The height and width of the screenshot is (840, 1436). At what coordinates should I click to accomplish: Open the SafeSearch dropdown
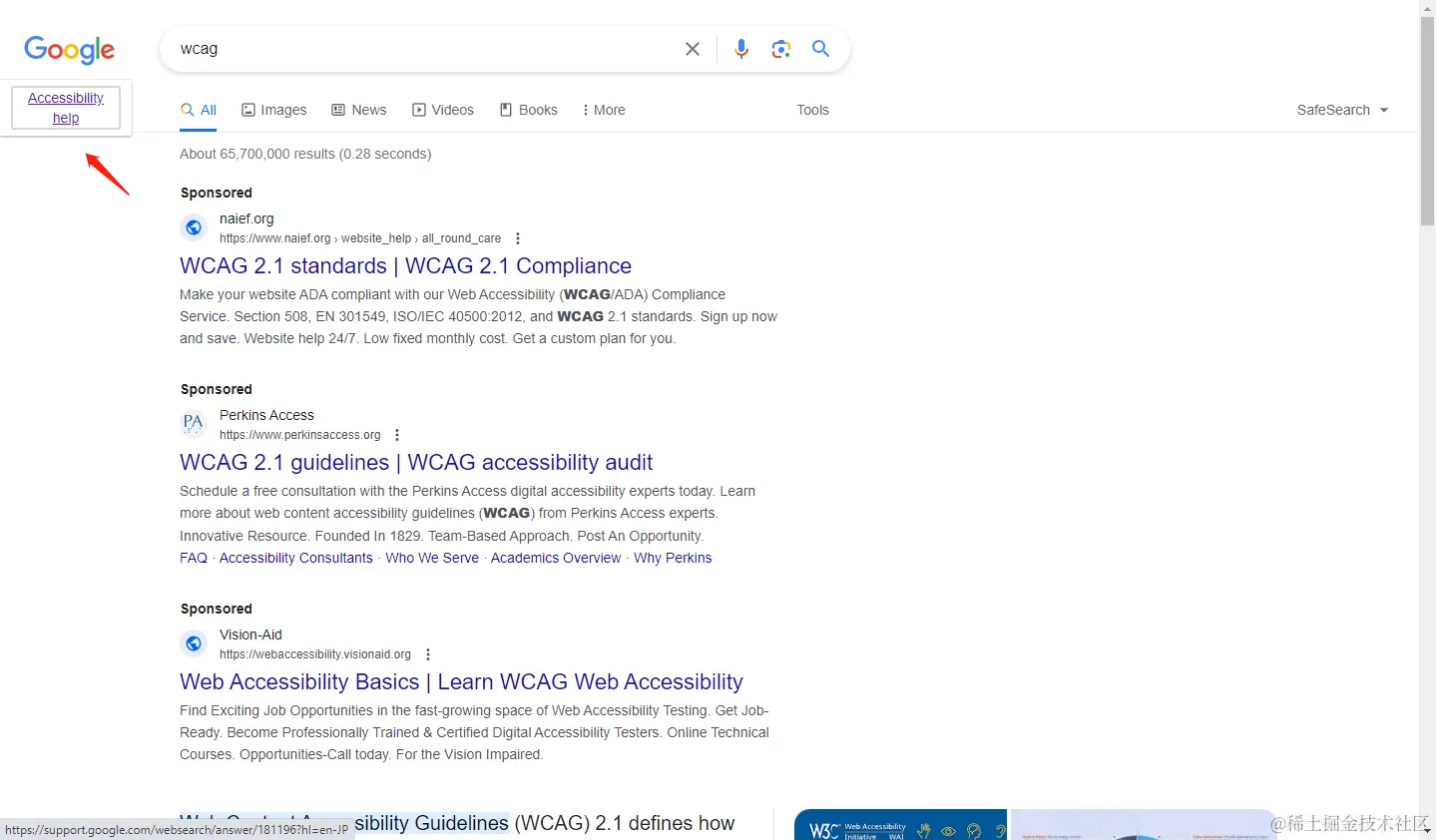(1342, 110)
